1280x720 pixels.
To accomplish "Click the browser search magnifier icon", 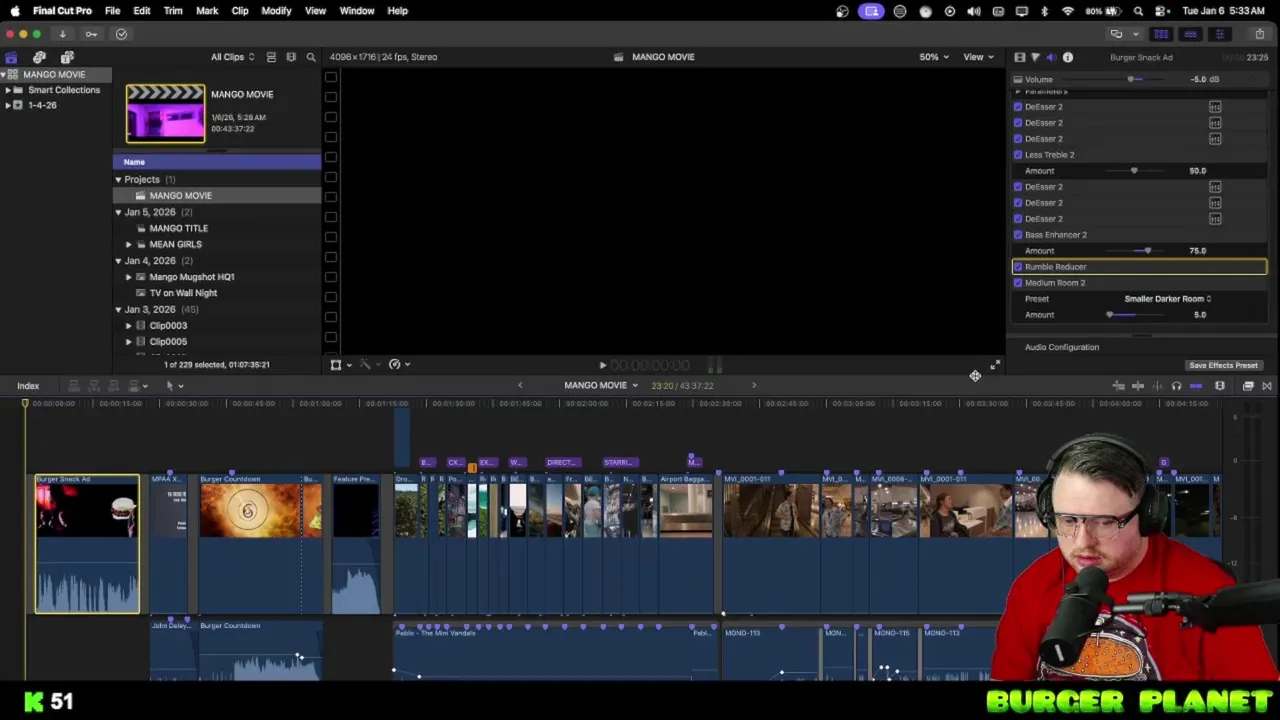I will [x=311, y=57].
